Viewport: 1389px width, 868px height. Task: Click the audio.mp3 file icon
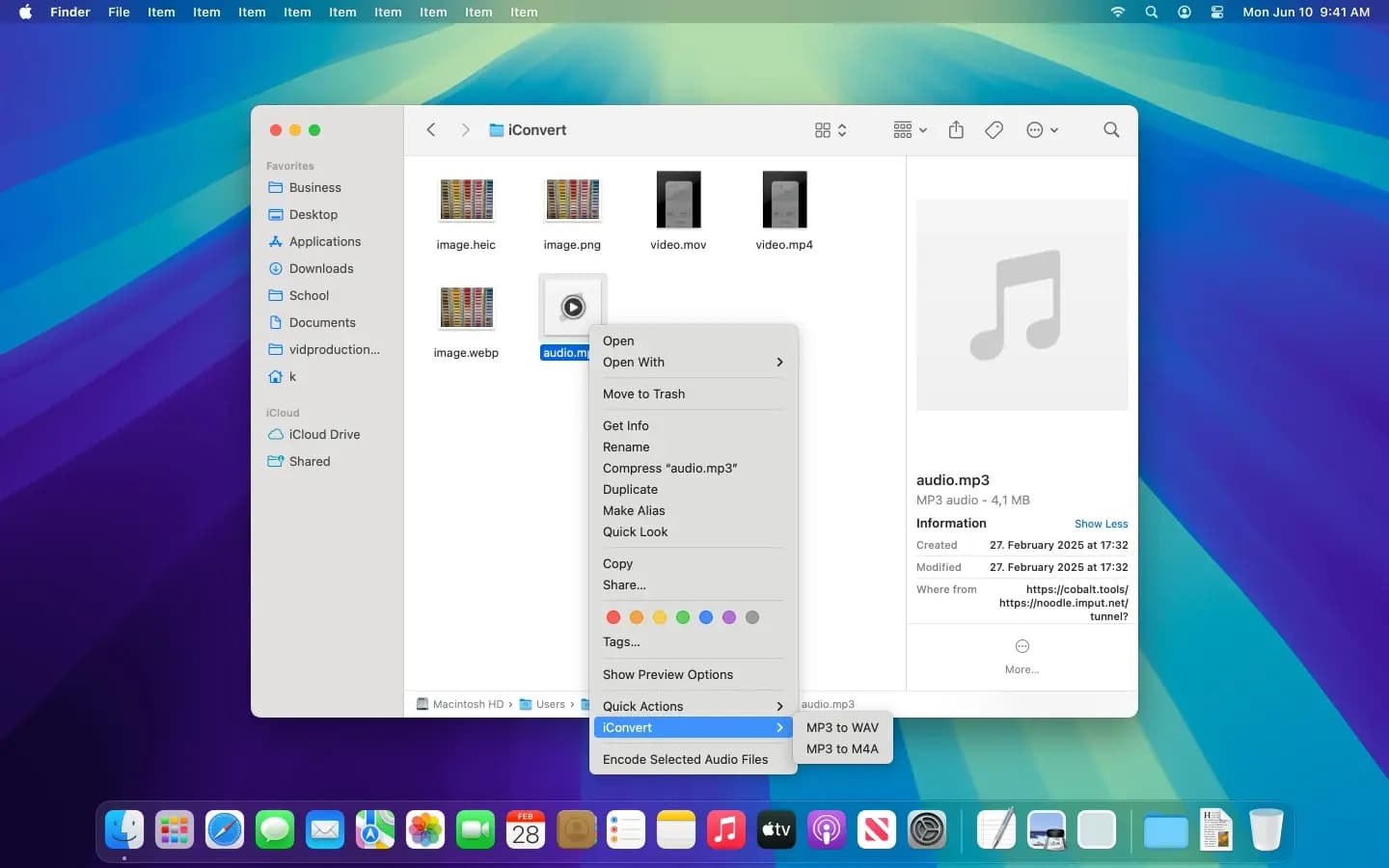[x=573, y=308]
